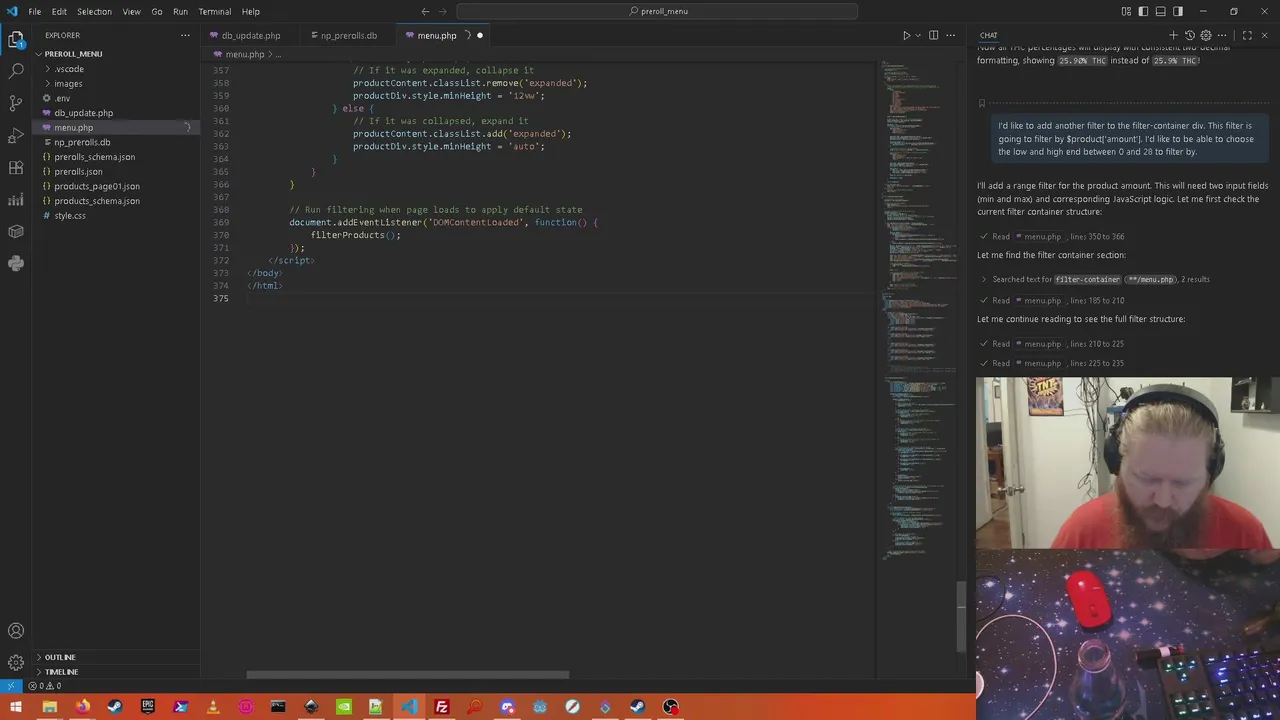Open the Accounts icon in activity bar
This screenshot has width=1280, height=720.
[x=16, y=631]
